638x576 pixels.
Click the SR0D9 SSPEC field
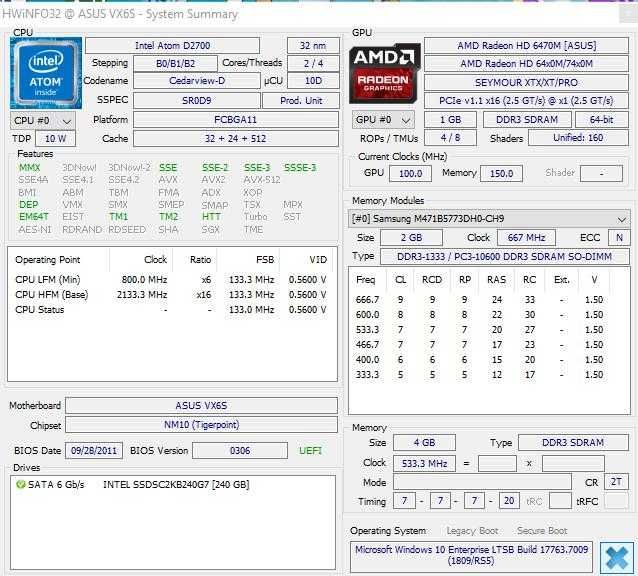pyautogui.click(x=197, y=100)
